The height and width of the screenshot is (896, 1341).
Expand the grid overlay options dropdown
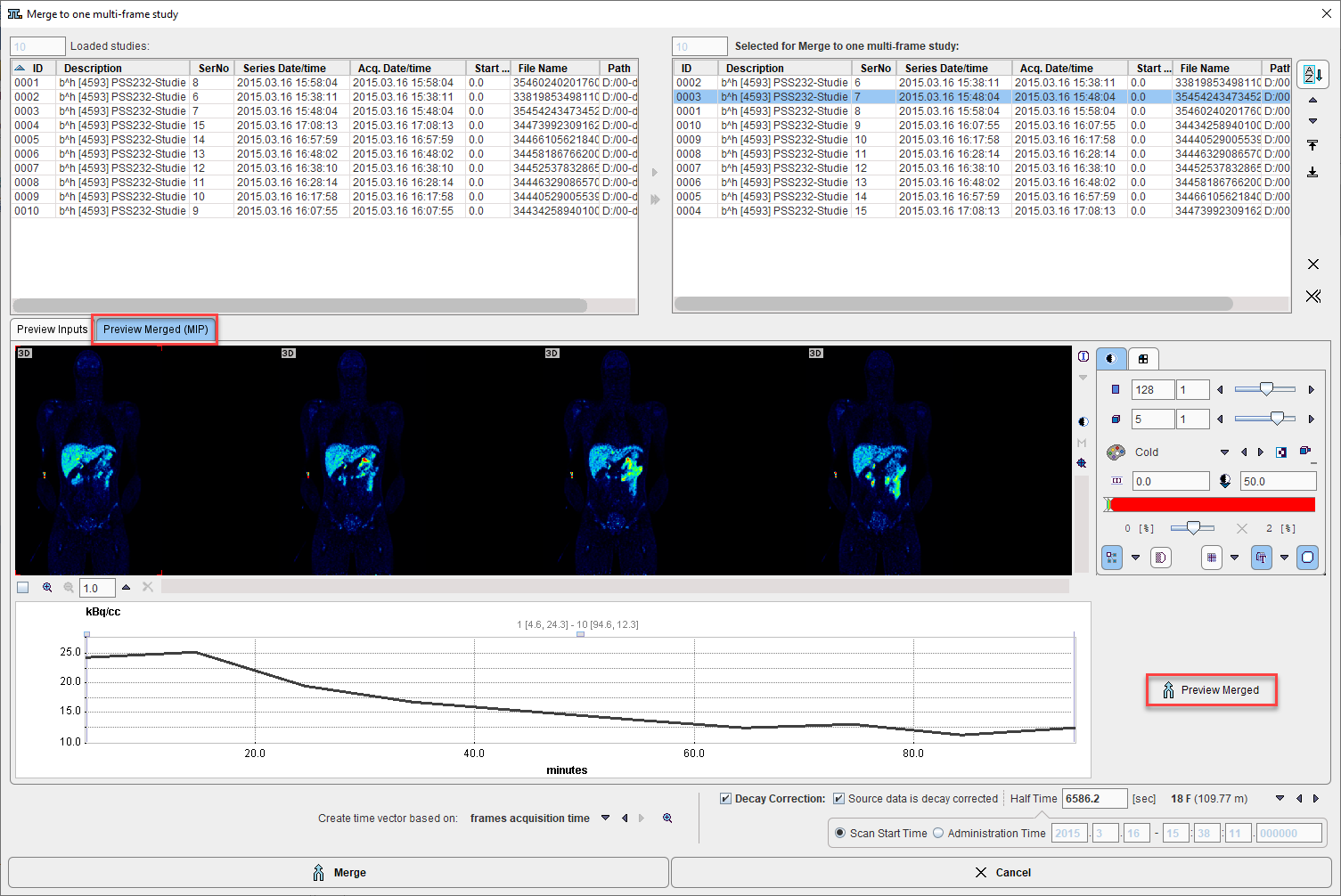click(x=1234, y=558)
